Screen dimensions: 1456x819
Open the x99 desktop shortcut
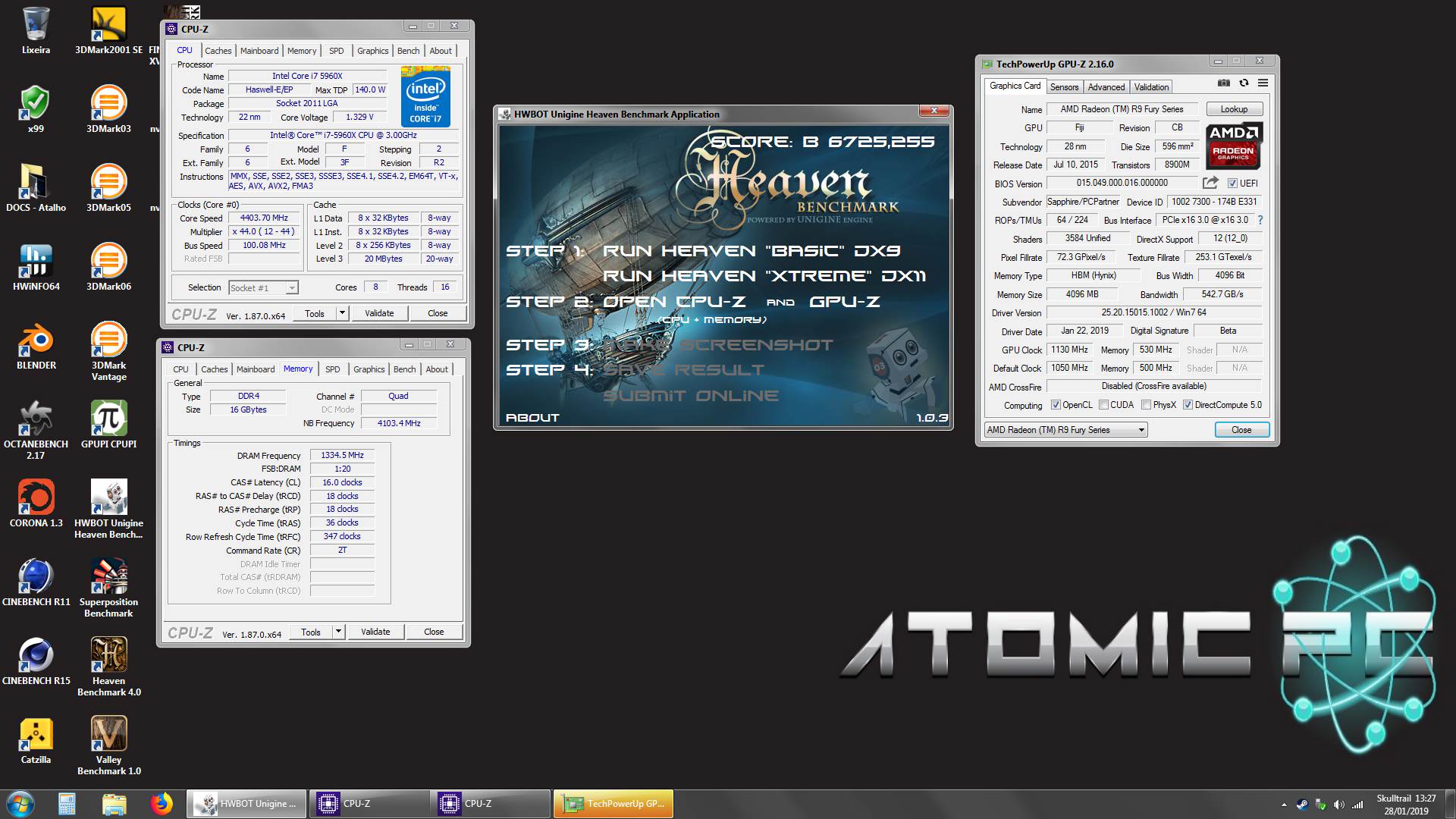click(36, 109)
